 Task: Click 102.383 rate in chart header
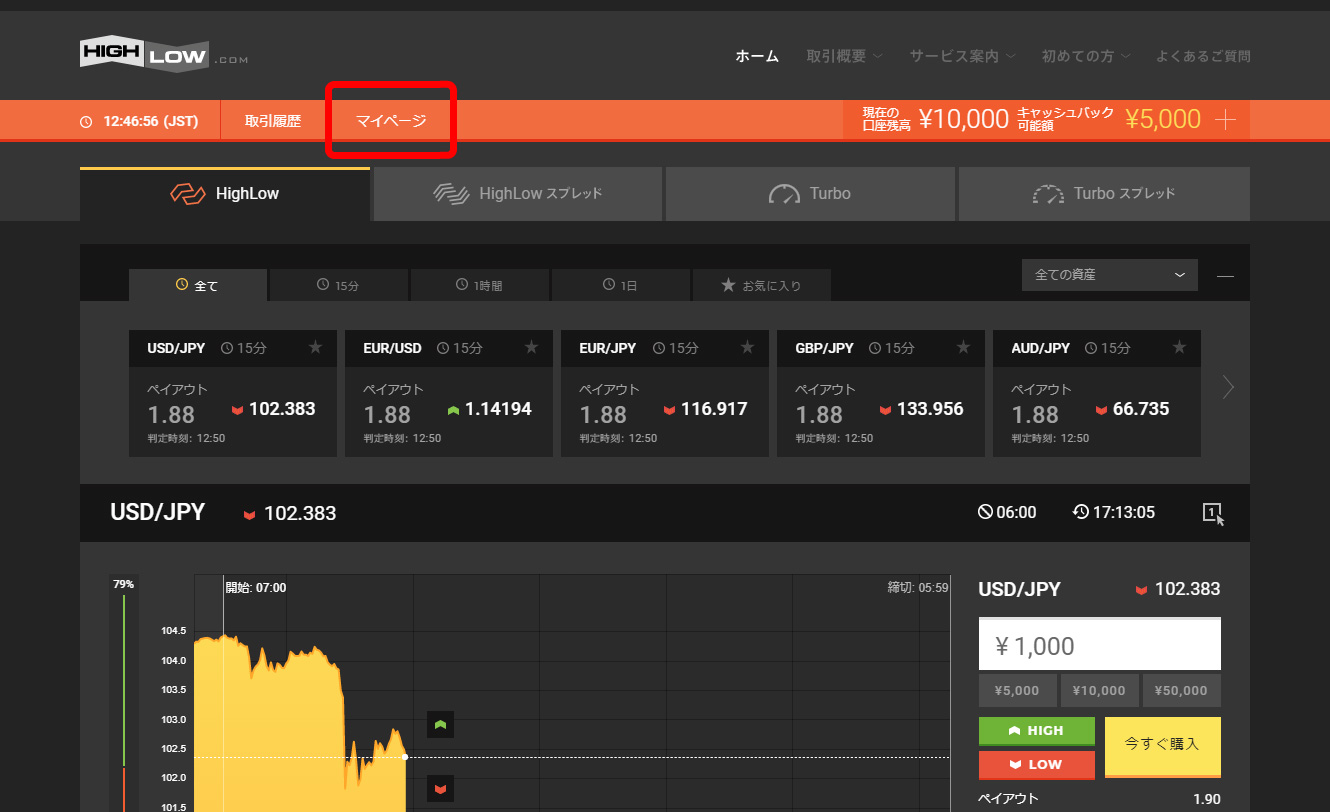(x=300, y=514)
